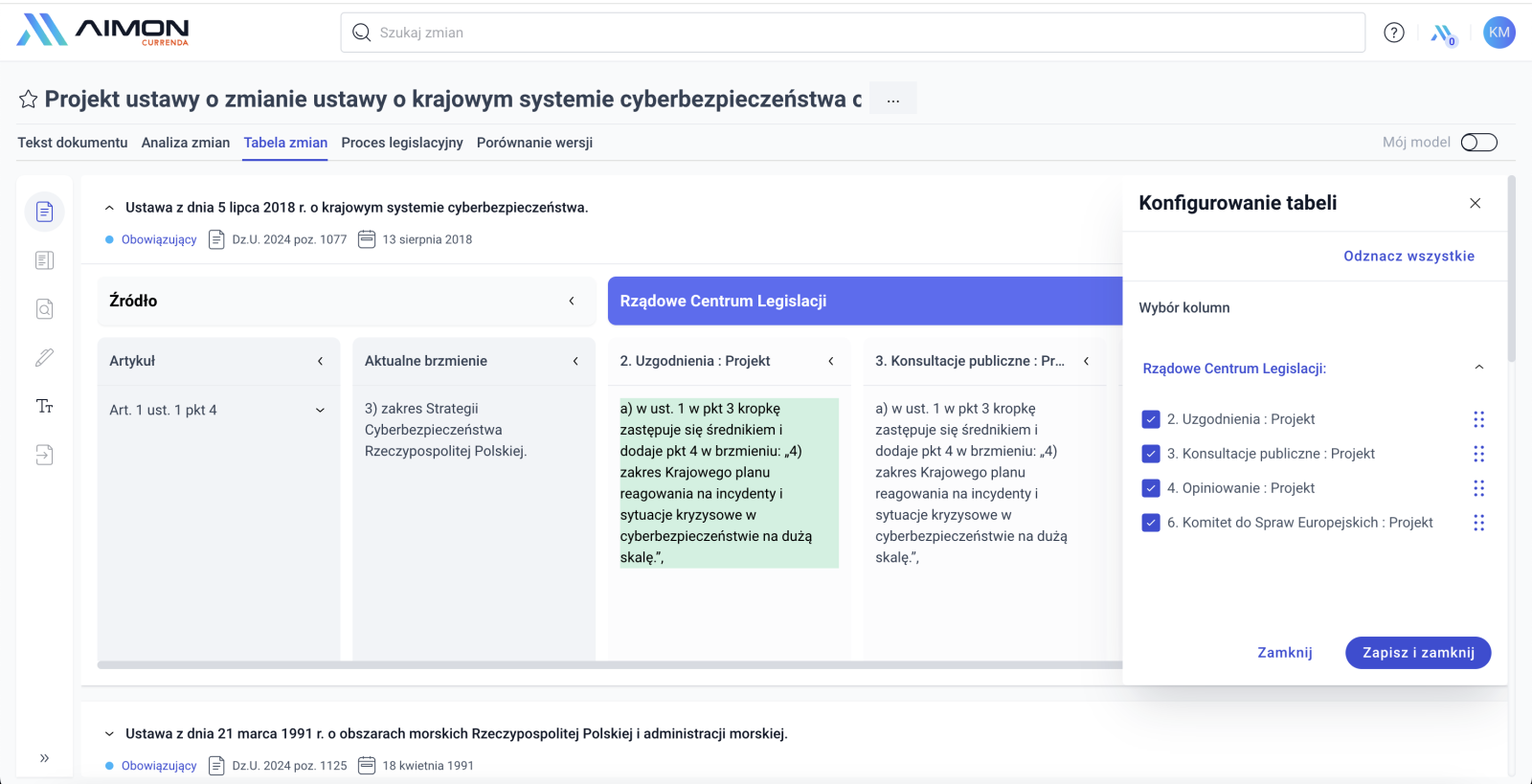Click '18 kwietnia 1991' date text
Screen dimensions: 1532x784
tap(428, 766)
